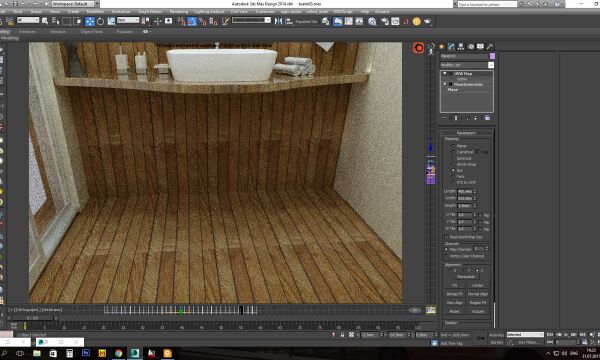600x360 pixels.
Task: Open the Material Editor from the toolbar
Action: [x=372, y=21]
